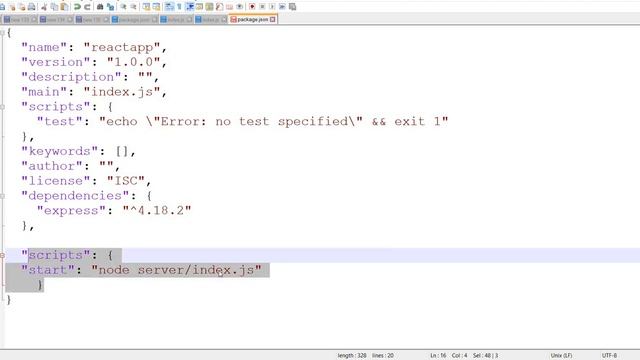Click the Print toolbar icon
This screenshot has width=640, height=360.
(x=31, y=7)
